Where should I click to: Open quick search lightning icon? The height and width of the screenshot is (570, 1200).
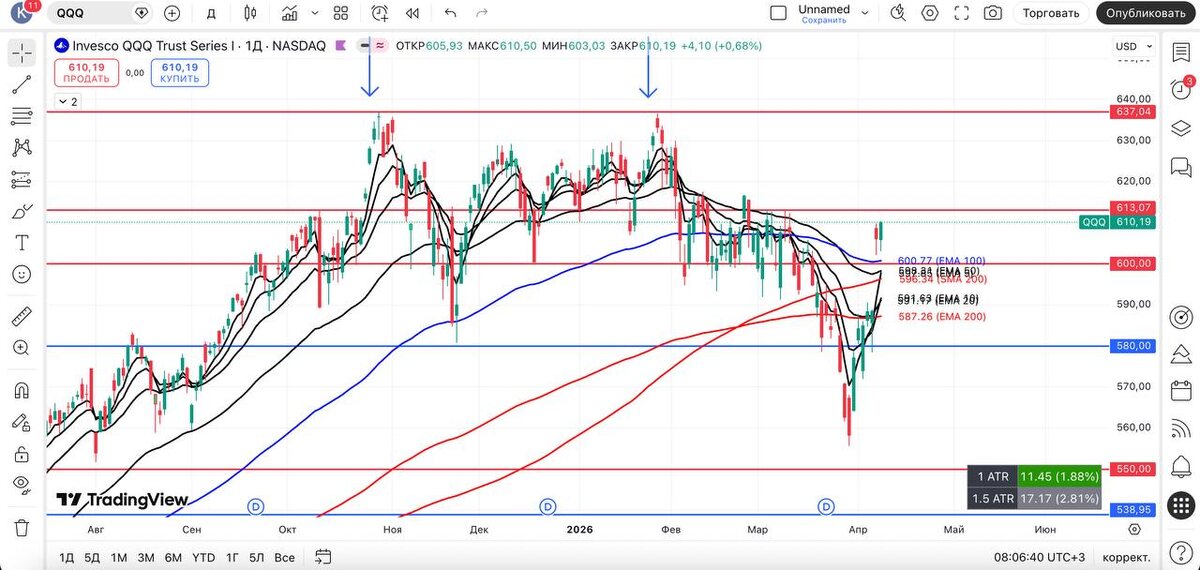[x=898, y=13]
